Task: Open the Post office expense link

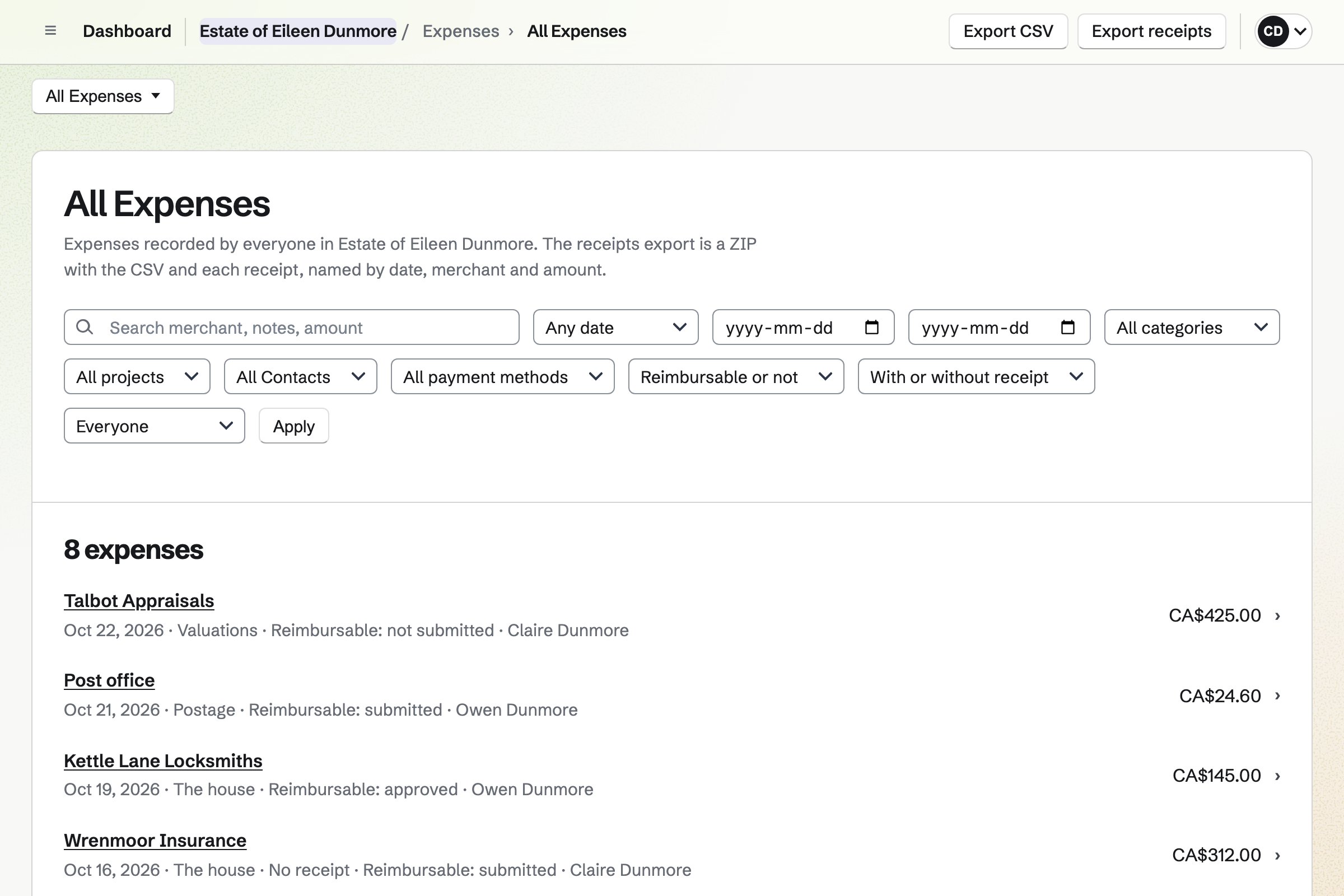Action: (109, 680)
